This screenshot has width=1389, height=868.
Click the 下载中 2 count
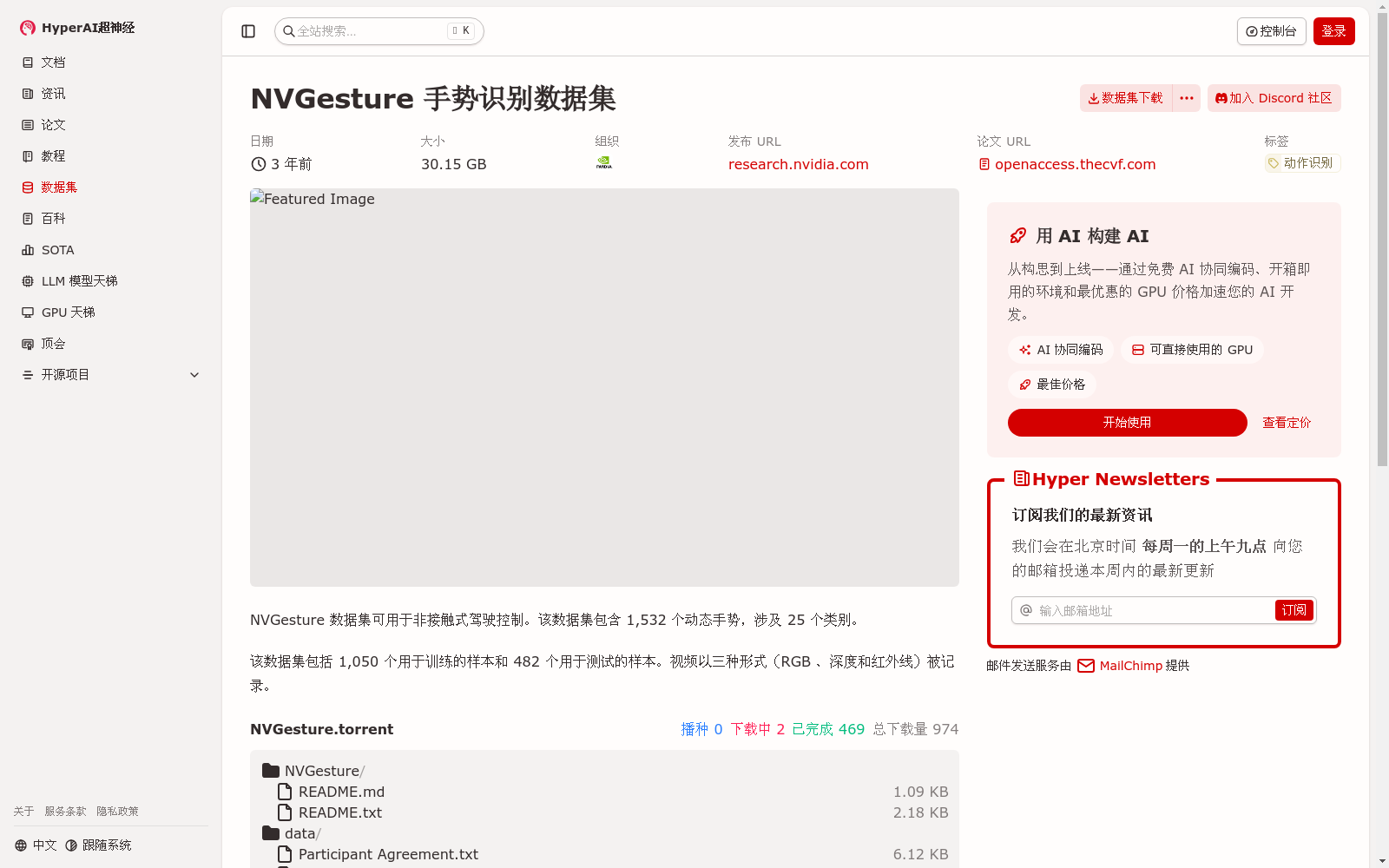pyautogui.click(x=758, y=729)
